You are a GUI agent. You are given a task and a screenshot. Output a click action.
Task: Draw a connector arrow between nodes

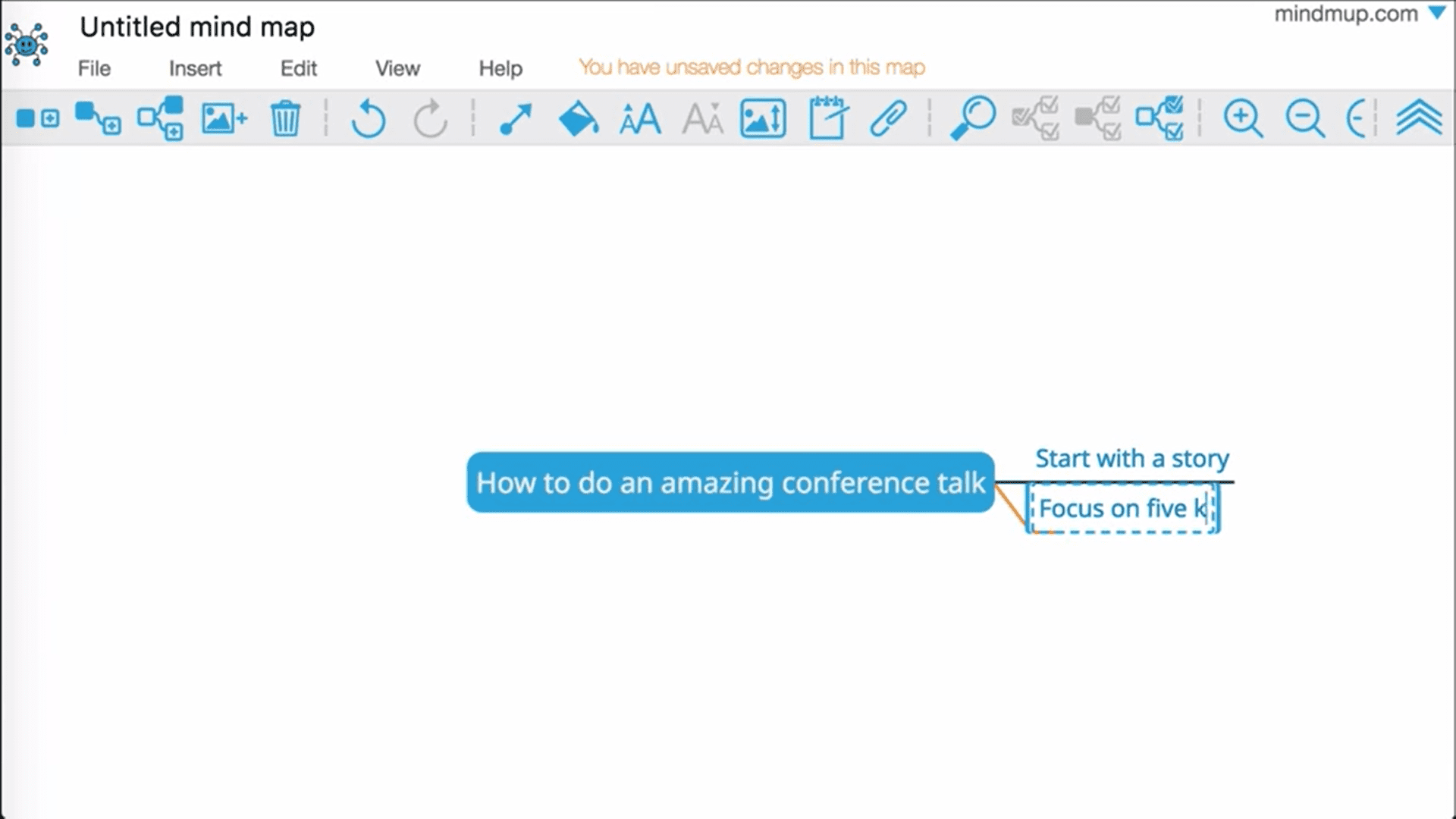coord(516,119)
